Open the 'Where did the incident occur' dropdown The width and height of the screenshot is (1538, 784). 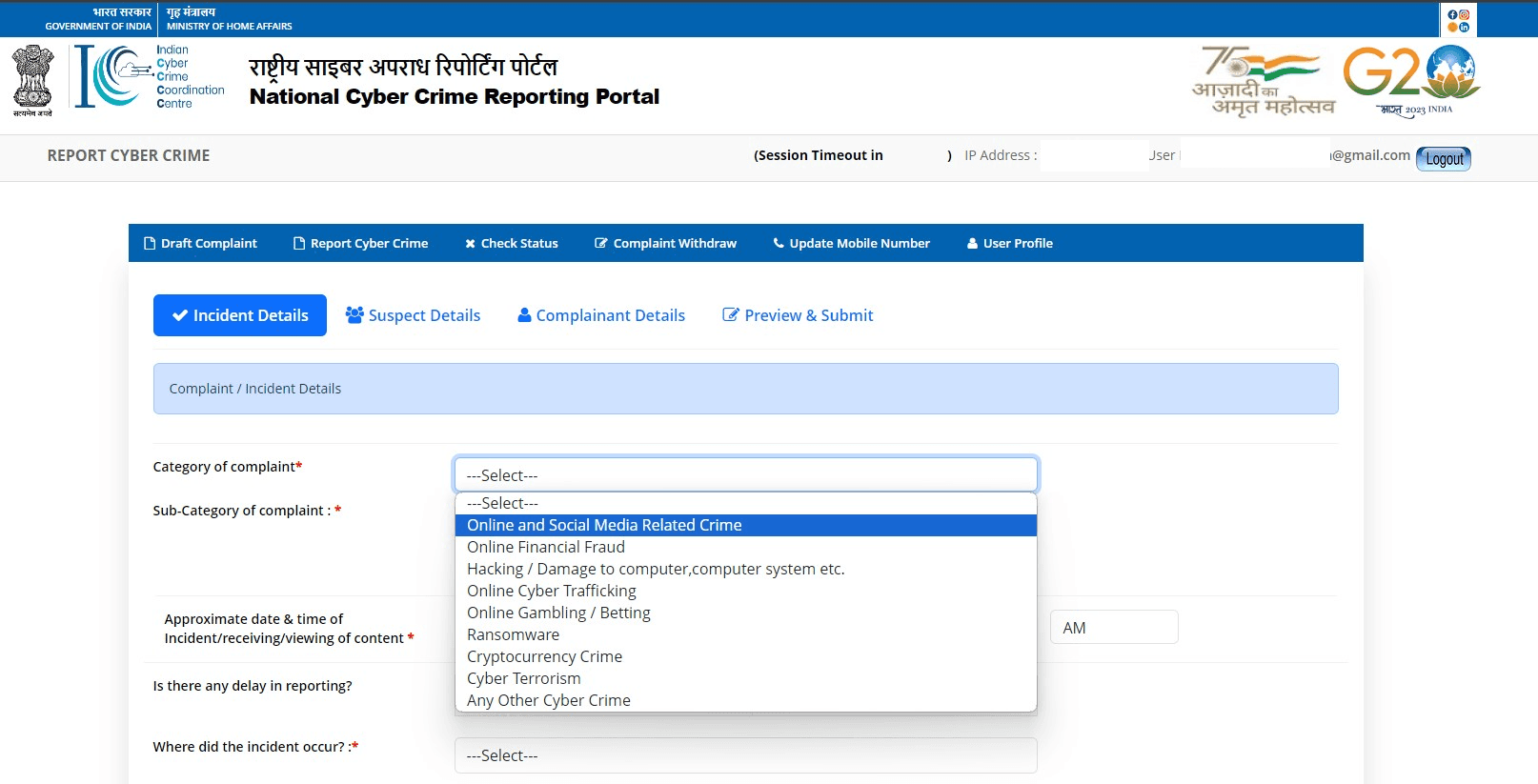[x=746, y=755]
